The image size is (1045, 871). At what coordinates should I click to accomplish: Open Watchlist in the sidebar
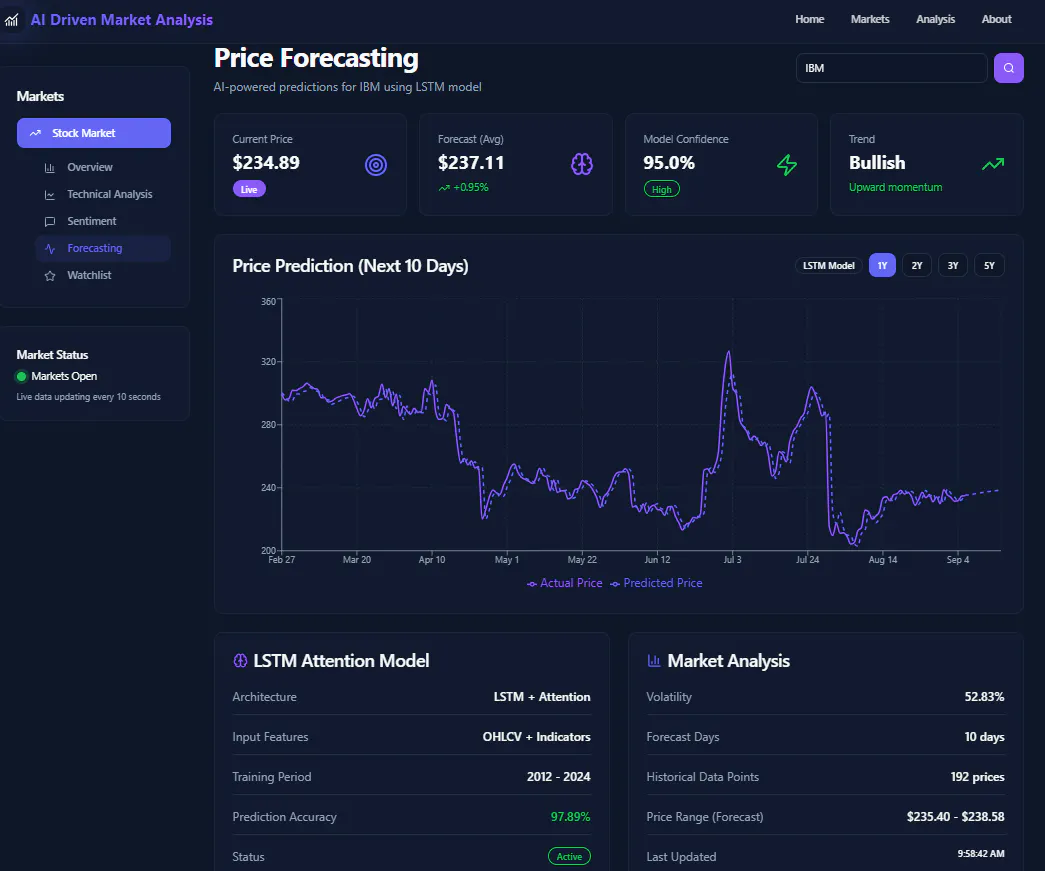103,275
